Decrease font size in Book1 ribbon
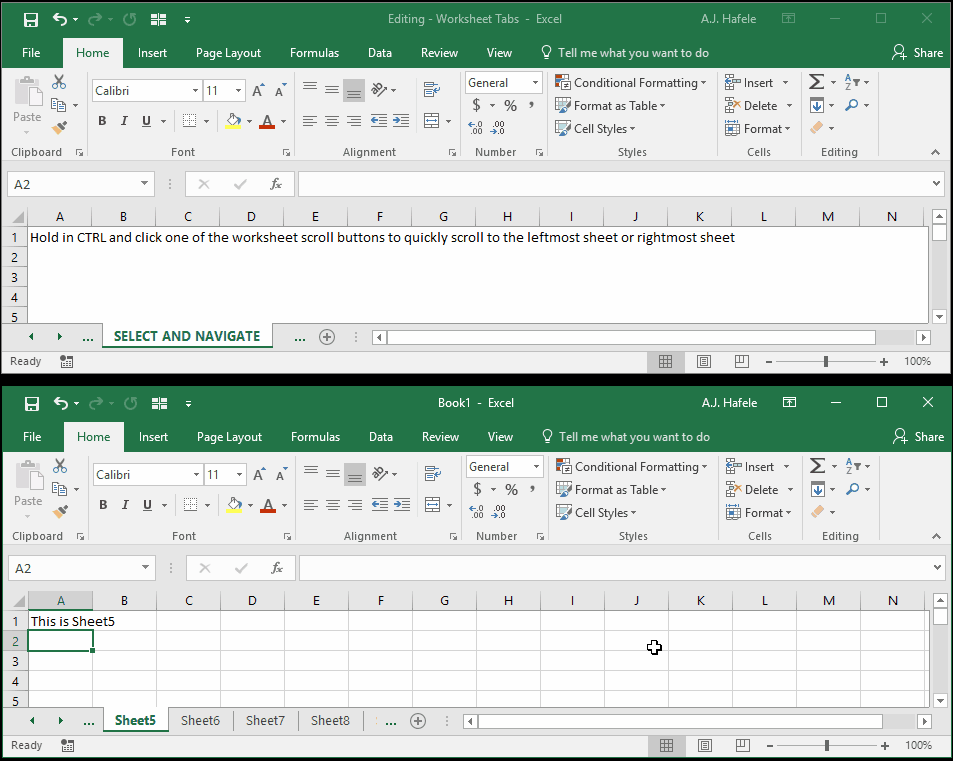 281,475
